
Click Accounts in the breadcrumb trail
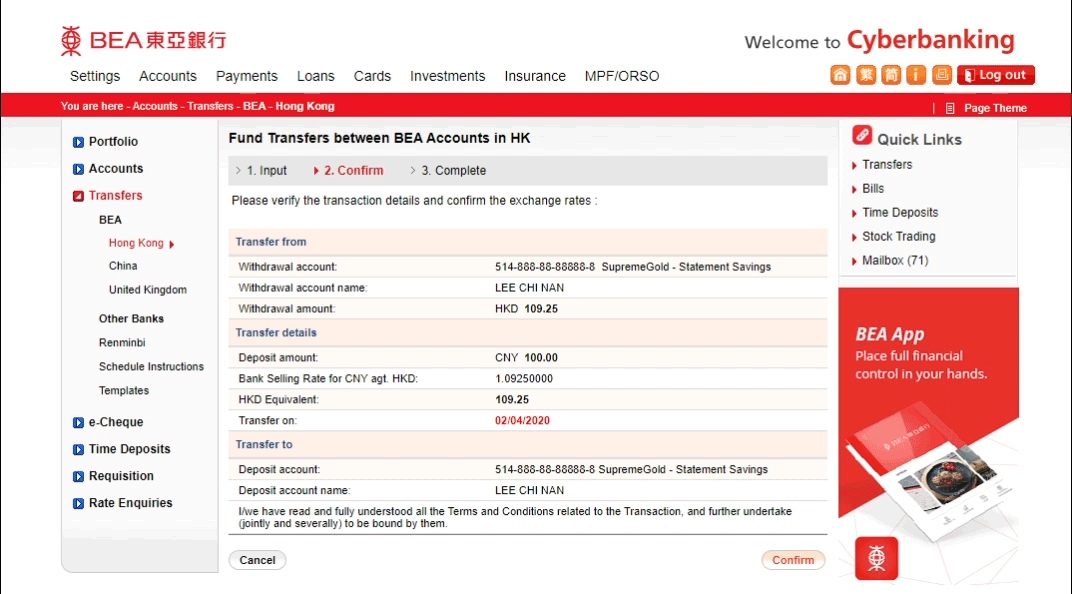point(155,107)
